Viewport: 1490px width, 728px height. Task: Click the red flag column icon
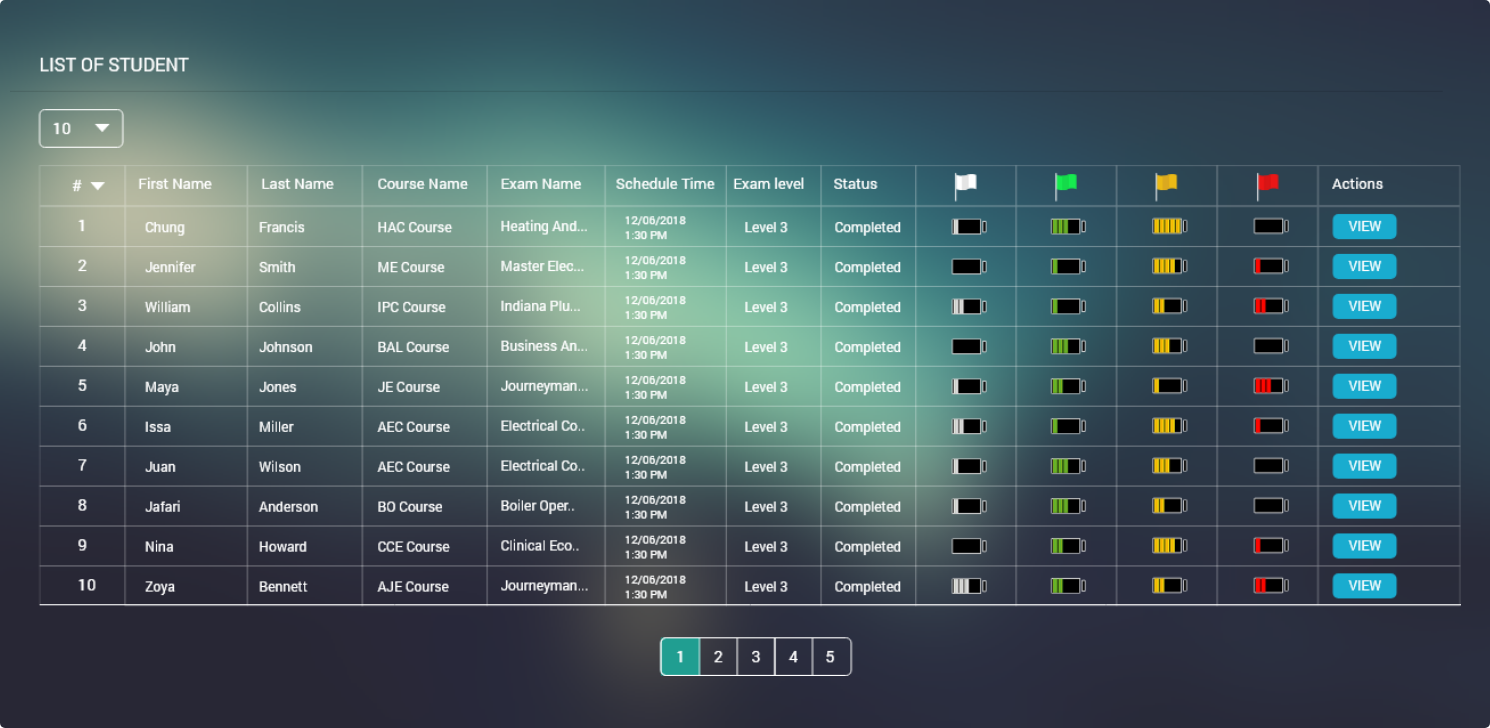[x=1268, y=184]
